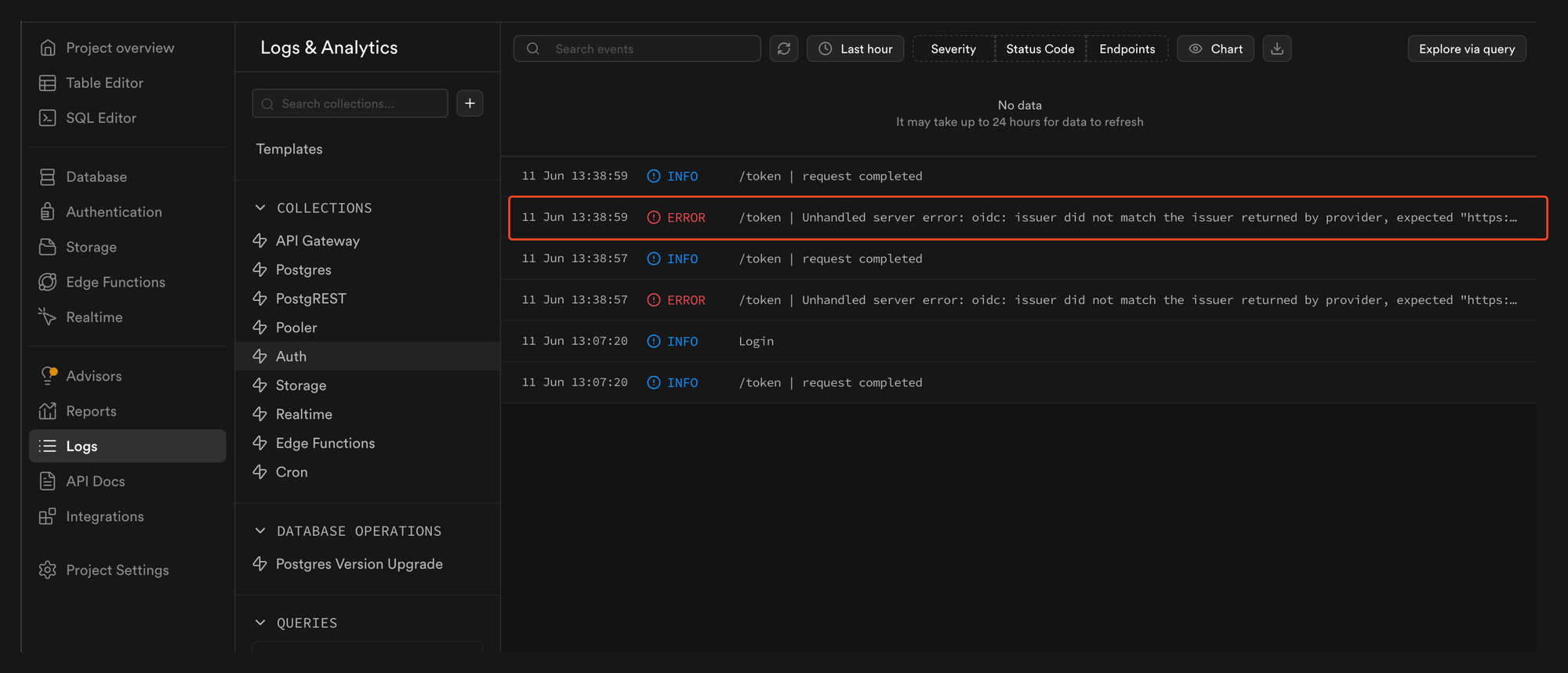Collapse the QUERIES section
This screenshot has width=1568, height=673.
(260, 623)
